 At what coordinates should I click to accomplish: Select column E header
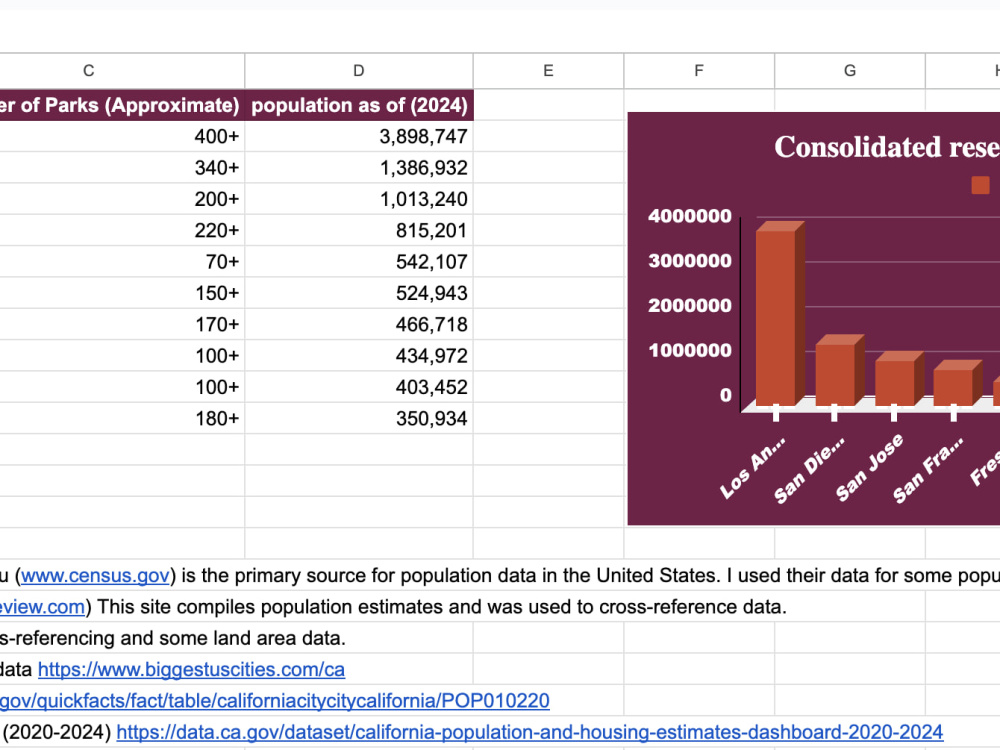pyautogui.click(x=548, y=71)
